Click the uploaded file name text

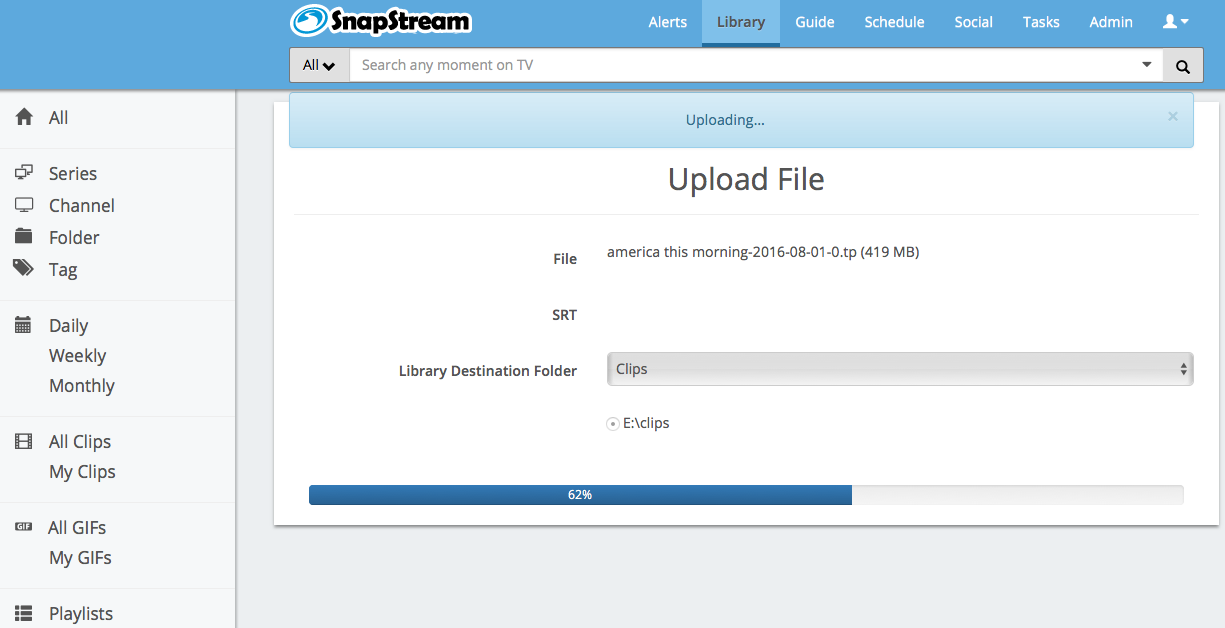click(763, 252)
